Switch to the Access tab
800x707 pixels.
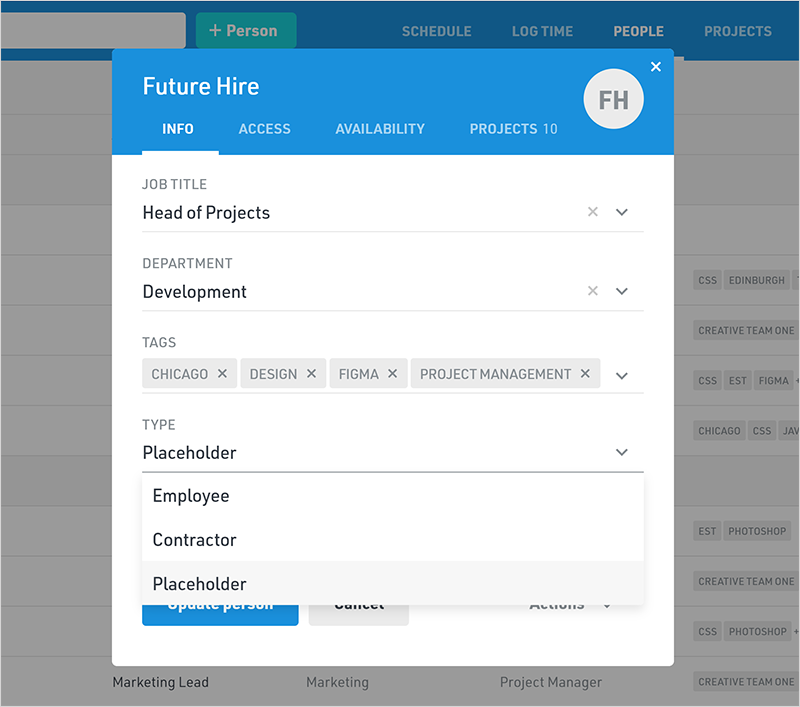coord(264,129)
